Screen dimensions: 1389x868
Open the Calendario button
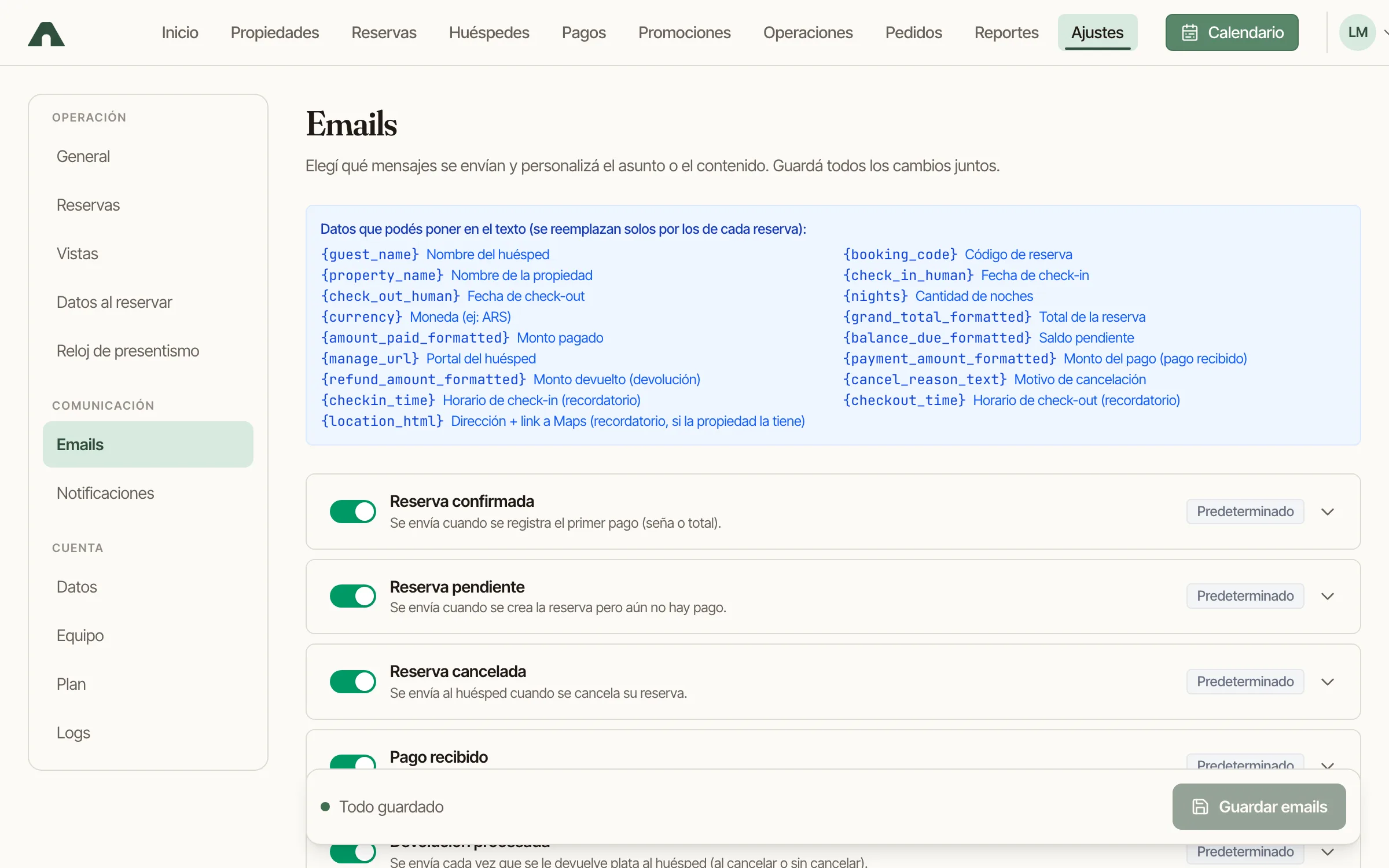click(1232, 32)
